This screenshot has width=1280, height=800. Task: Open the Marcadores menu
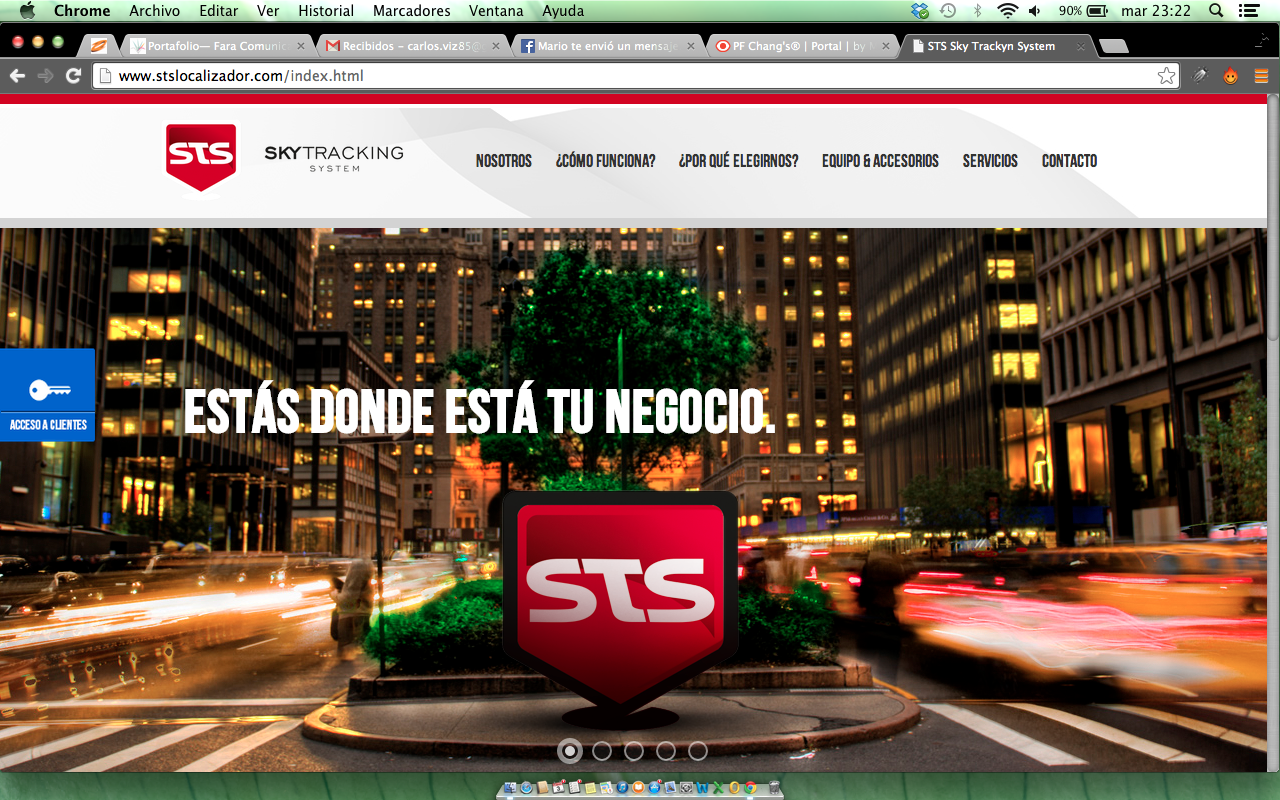[x=412, y=11]
